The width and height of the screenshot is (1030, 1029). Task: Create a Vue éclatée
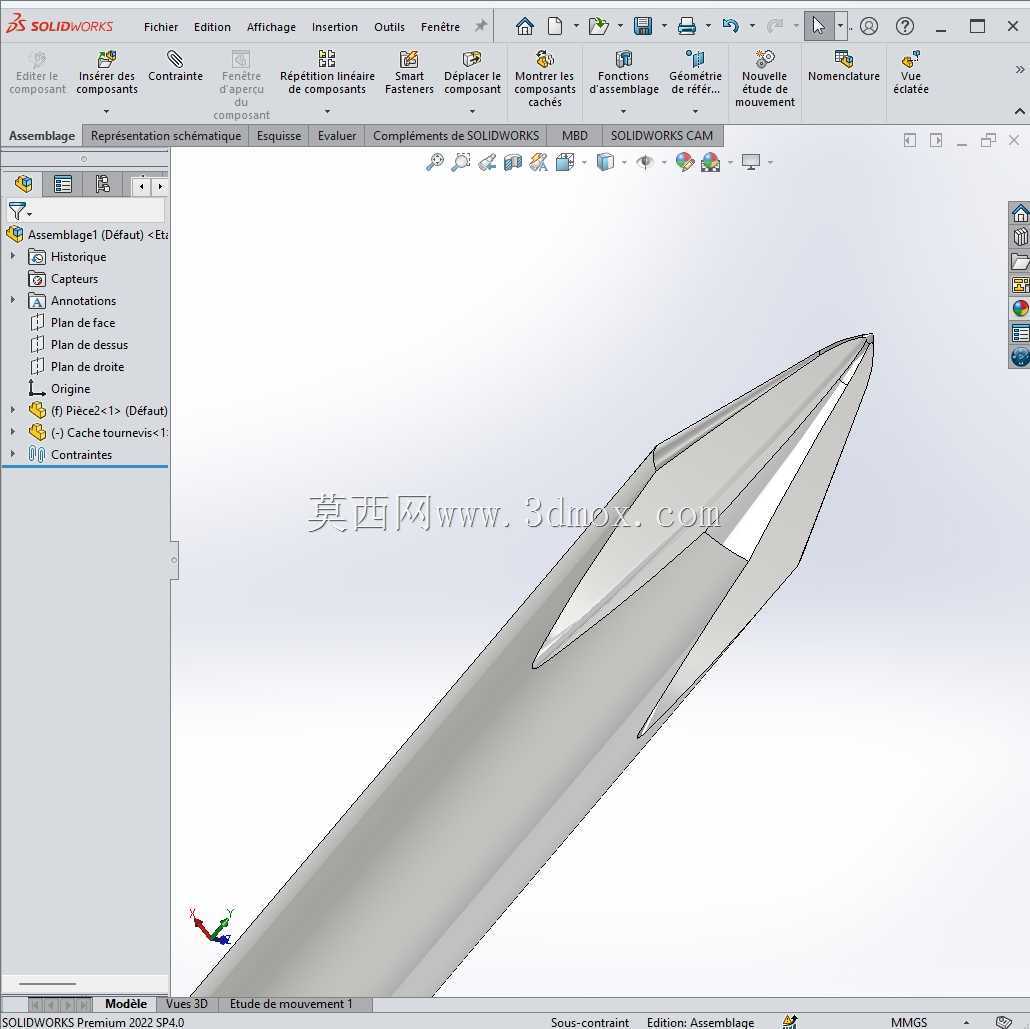click(910, 72)
